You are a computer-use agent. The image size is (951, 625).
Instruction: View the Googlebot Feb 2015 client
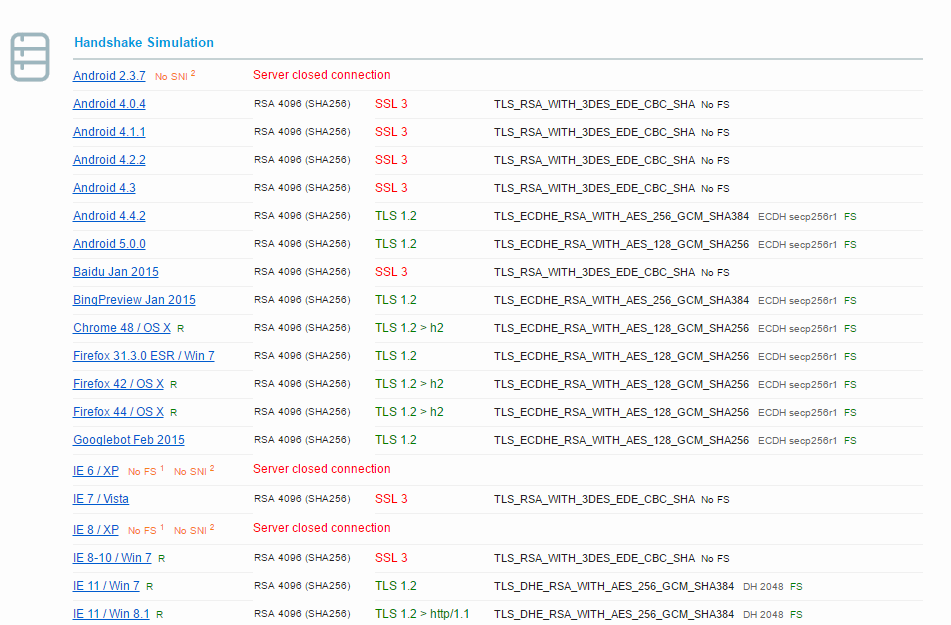pos(128,440)
